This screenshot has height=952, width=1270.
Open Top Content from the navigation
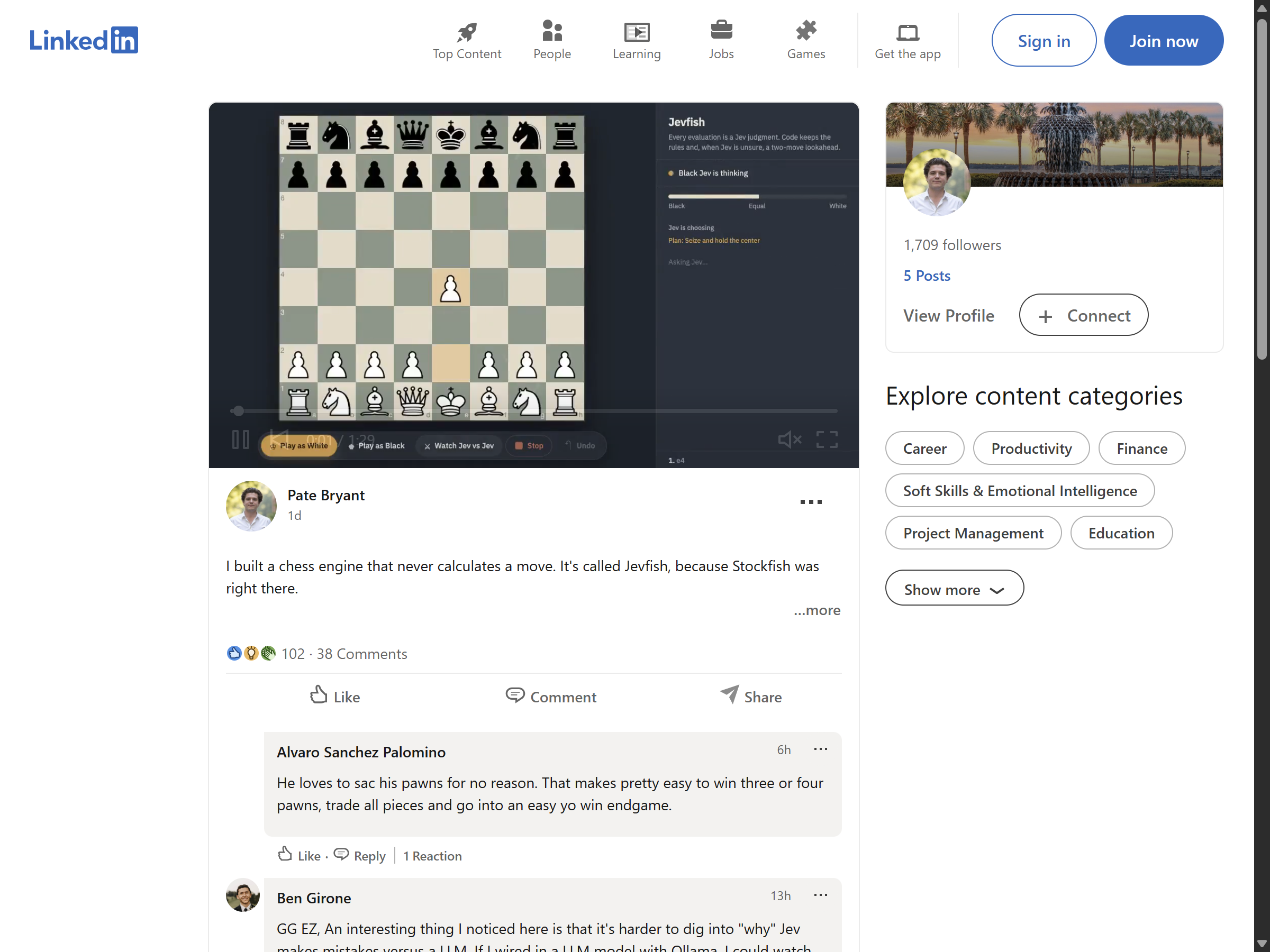click(x=467, y=40)
